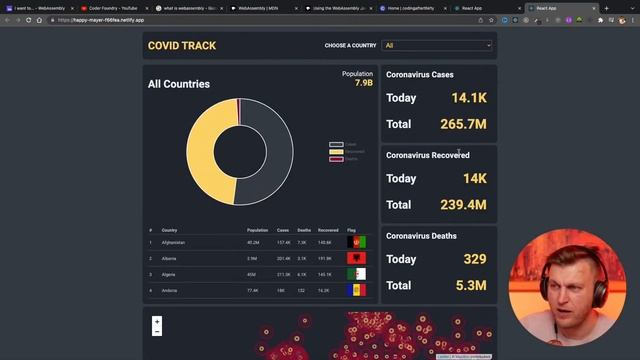This screenshot has height=360, width=640.
Task: Click the share icon in address bar
Action: 481,20
